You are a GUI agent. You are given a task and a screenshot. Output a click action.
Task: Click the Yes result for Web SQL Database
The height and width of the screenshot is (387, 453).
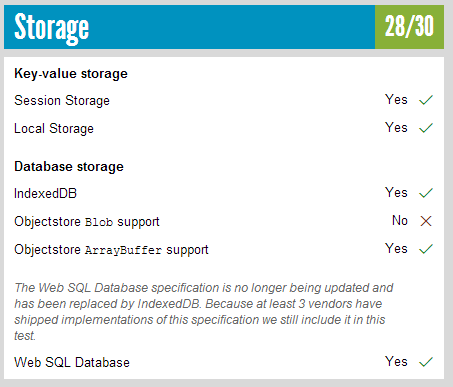tap(396, 361)
